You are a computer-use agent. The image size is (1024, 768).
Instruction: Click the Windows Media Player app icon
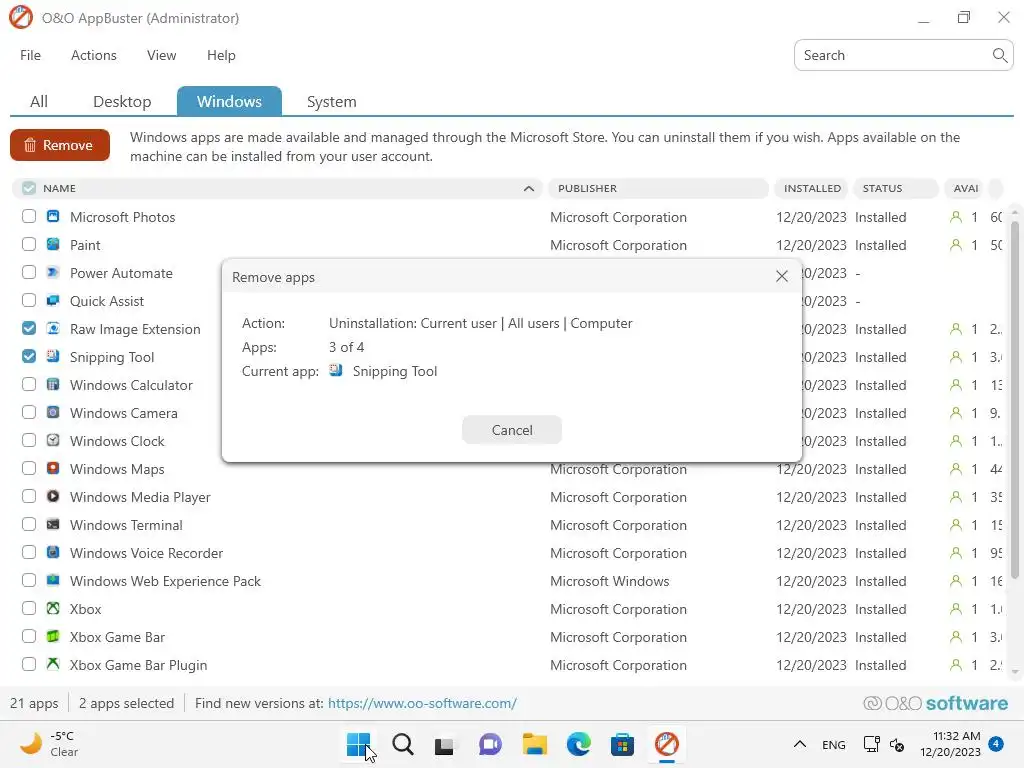53,496
